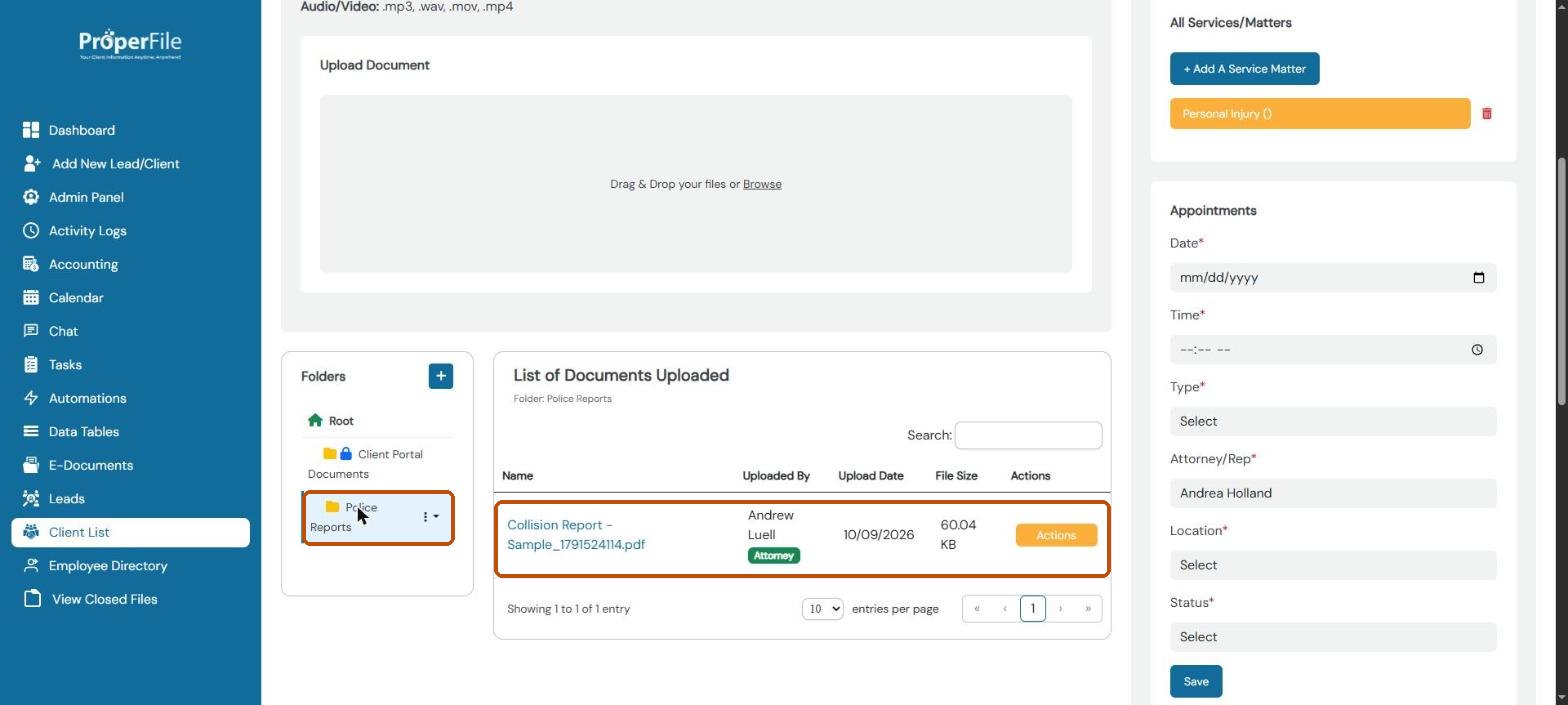
Task: Delete the Personal Injury service matter
Action: tap(1487, 114)
